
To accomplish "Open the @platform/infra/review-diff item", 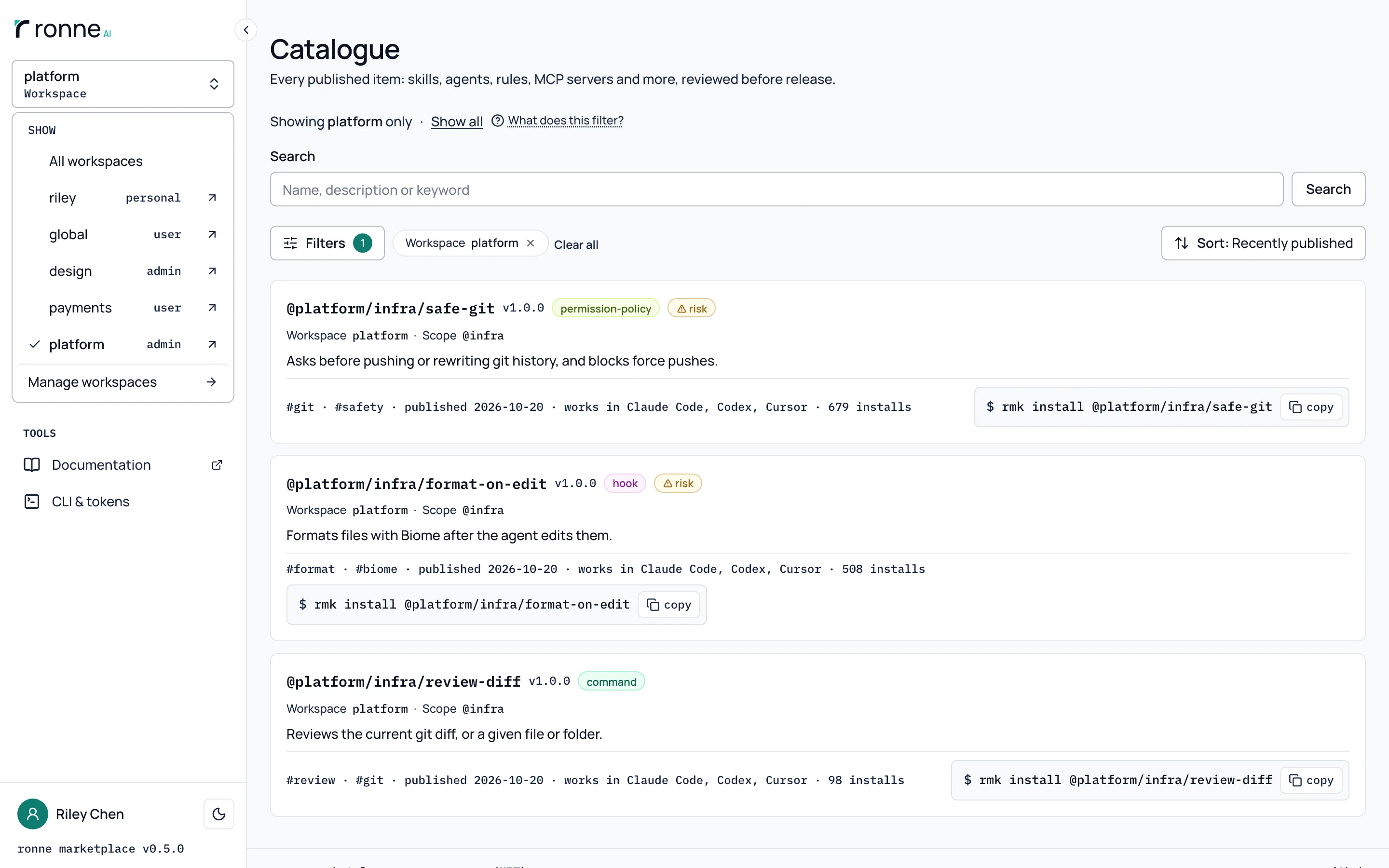I will click(404, 682).
